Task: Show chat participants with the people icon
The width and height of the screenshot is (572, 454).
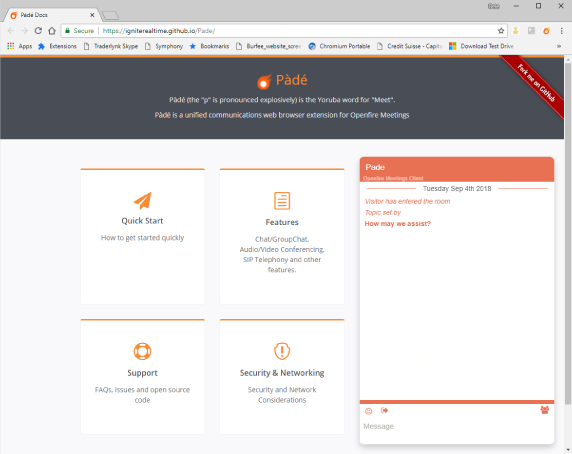Action: click(x=544, y=410)
